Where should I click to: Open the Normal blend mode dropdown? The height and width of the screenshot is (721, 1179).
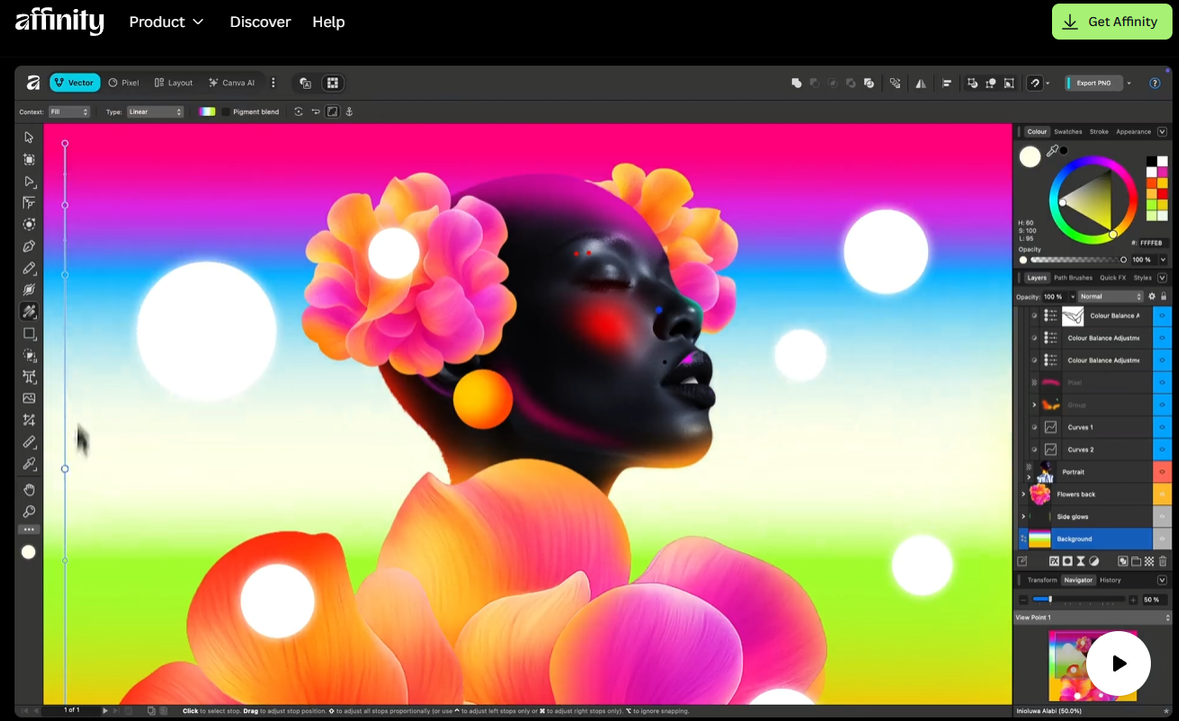pyautogui.click(x=1110, y=297)
